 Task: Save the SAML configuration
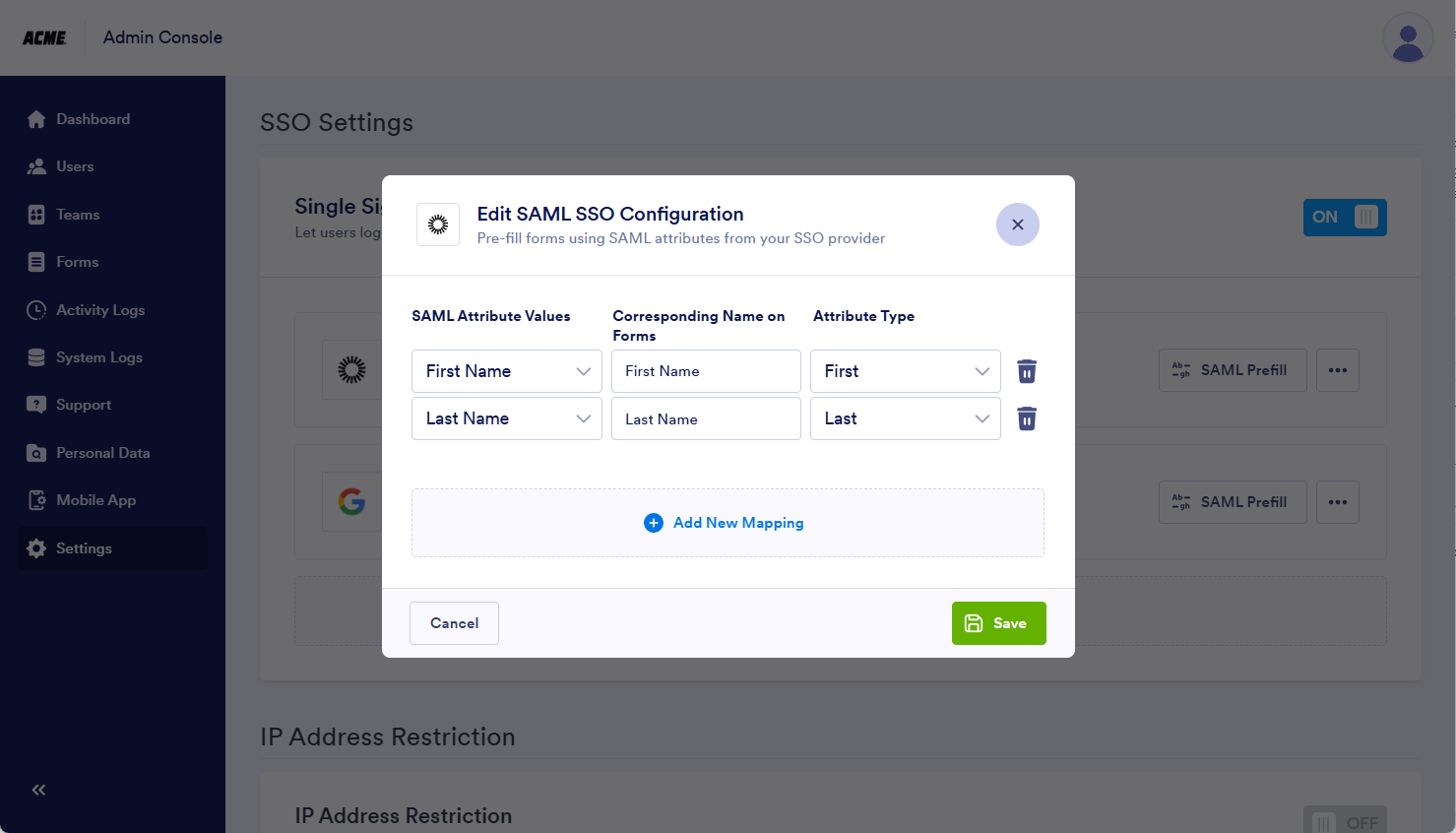[998, 623]
